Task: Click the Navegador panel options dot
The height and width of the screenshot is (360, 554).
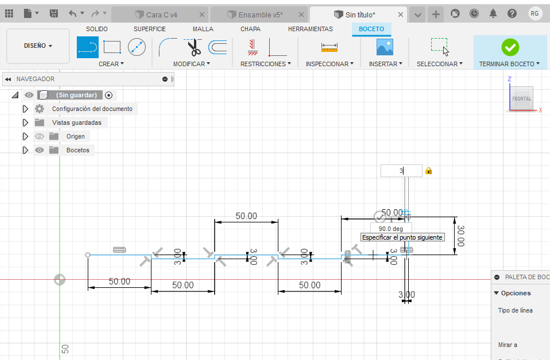Action: [165, 79]
